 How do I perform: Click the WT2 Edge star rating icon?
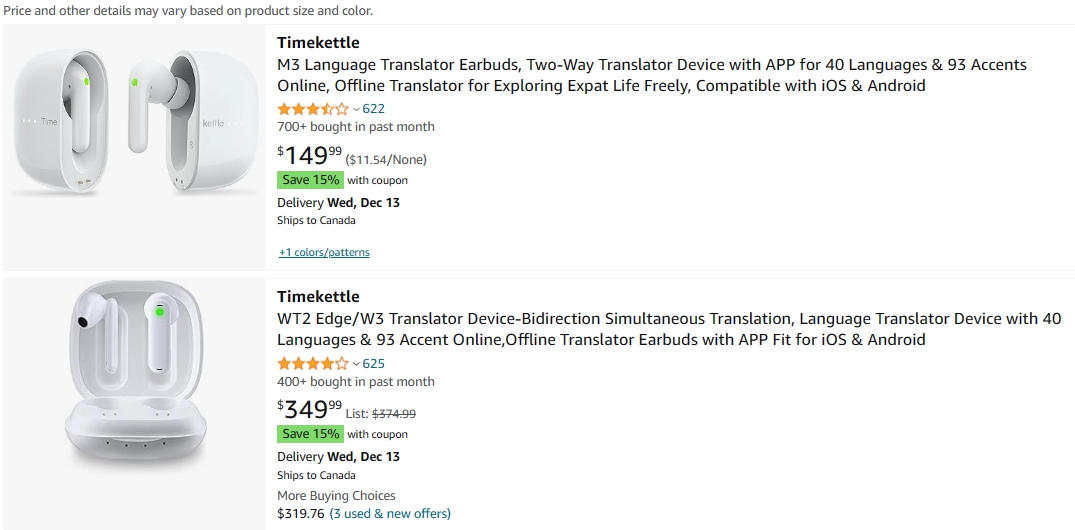click(x=312, y=364)
